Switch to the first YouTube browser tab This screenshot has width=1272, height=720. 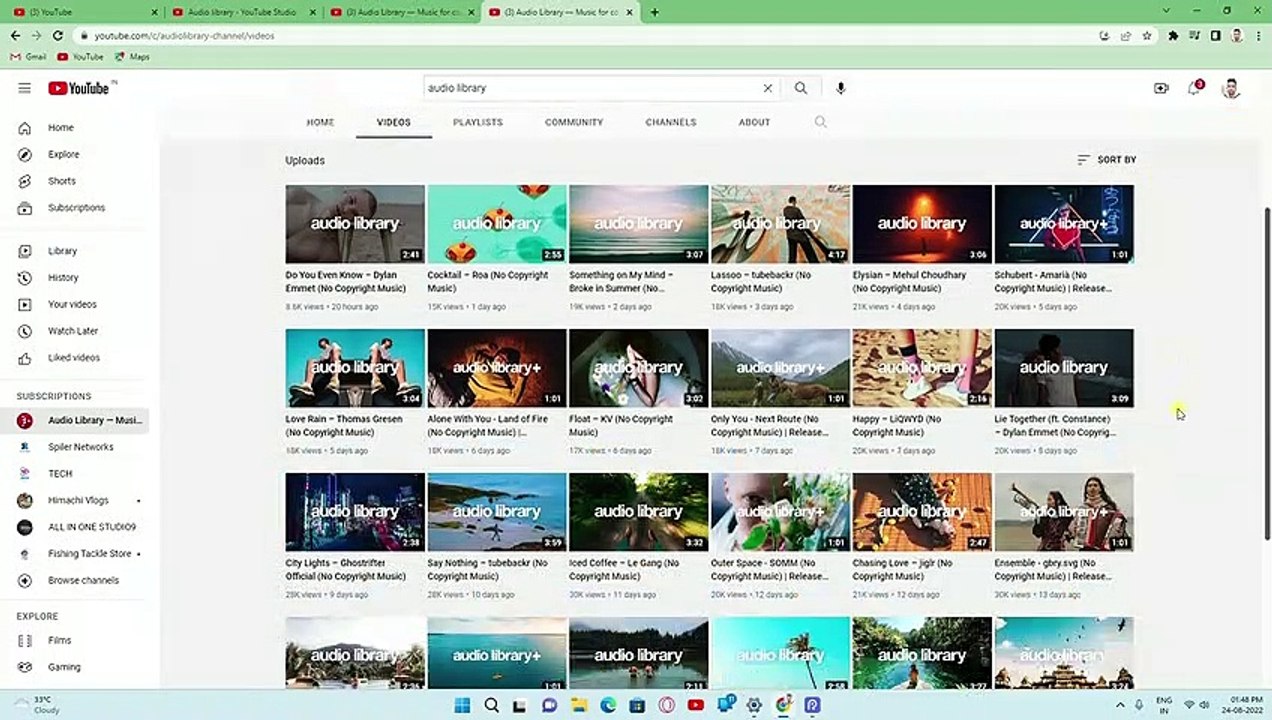point(85,12)
